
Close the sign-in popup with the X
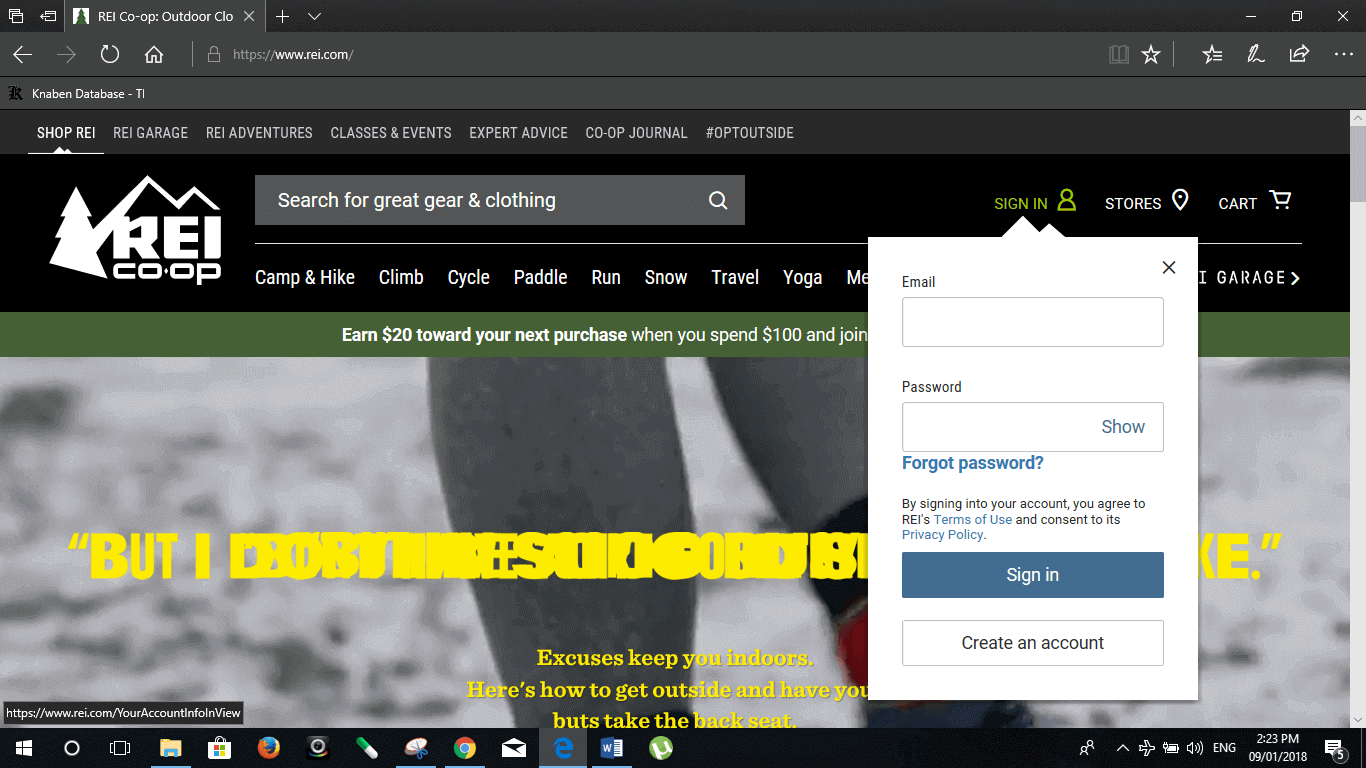(1168, 267)
